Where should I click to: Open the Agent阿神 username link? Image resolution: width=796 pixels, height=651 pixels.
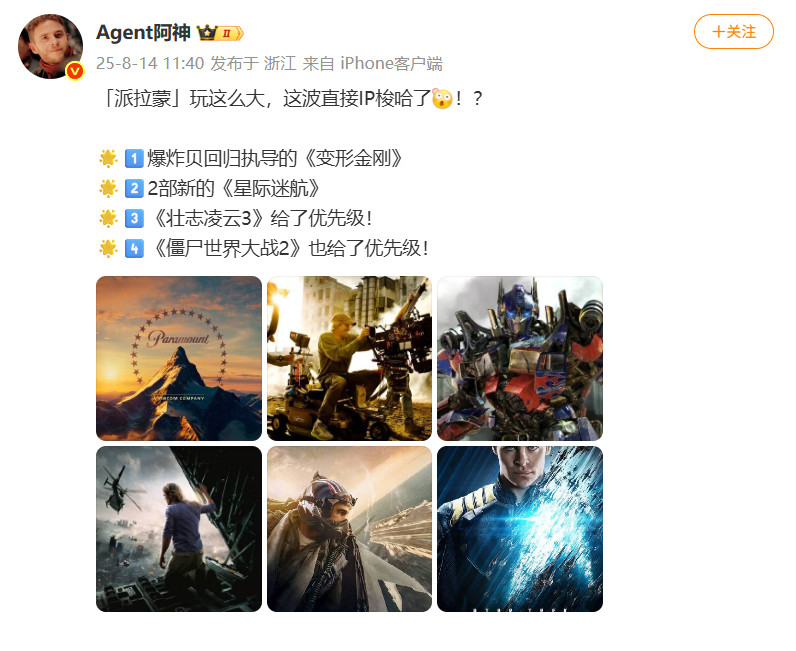(x=143, y=32)
